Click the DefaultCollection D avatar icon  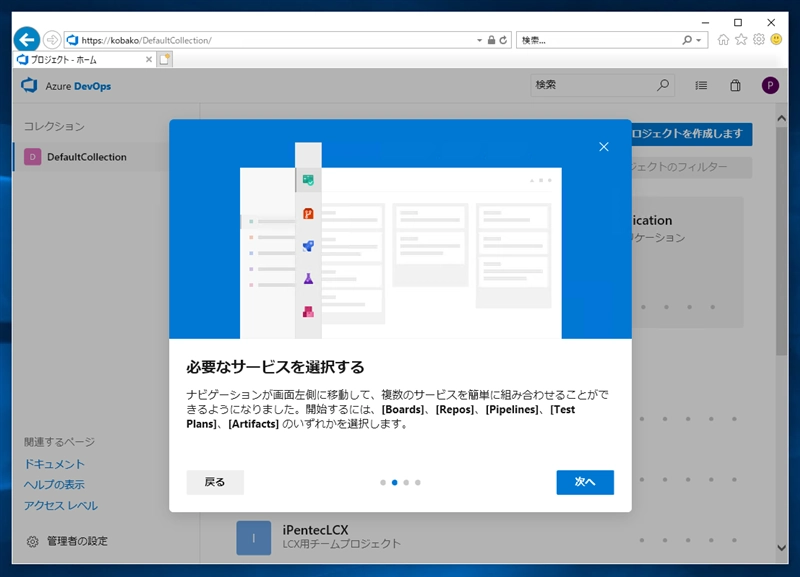(x=33, y=157)
